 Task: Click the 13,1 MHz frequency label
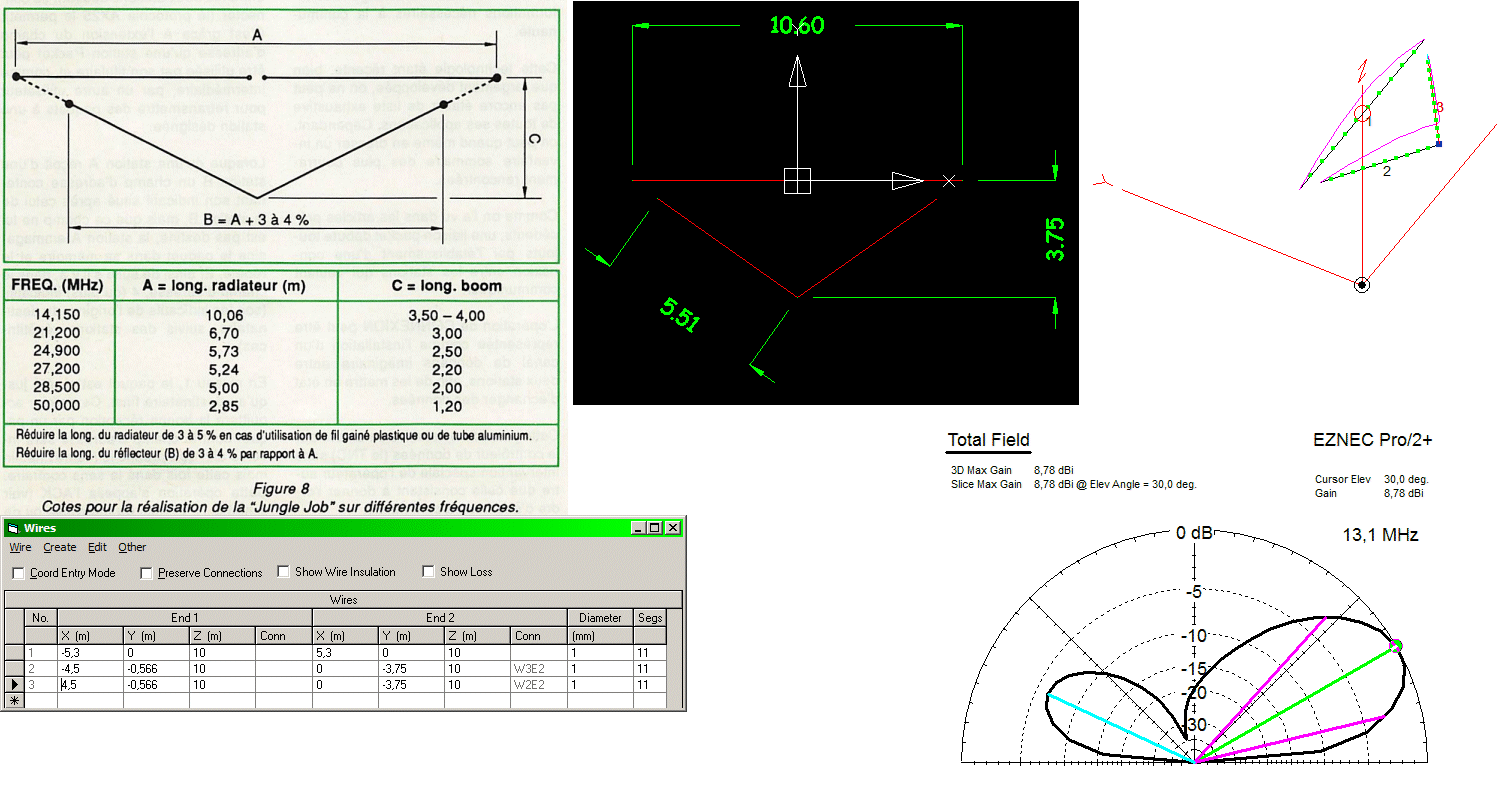click(x=1380, y=535)
